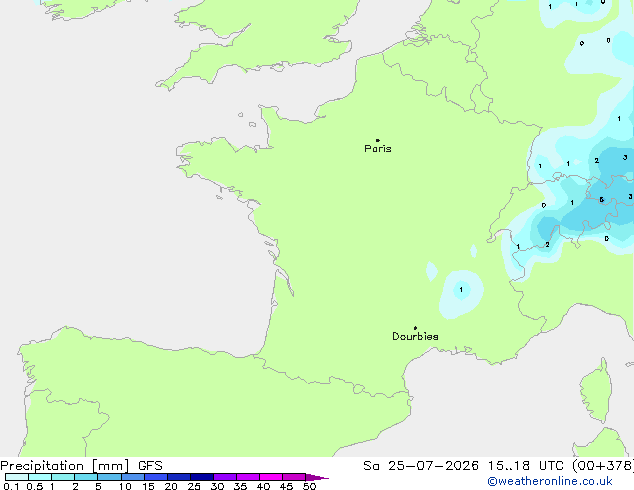The image size is (634, 490).
Task: Select the 35–40 mm legend color swatch
Action: coord(248,477)
